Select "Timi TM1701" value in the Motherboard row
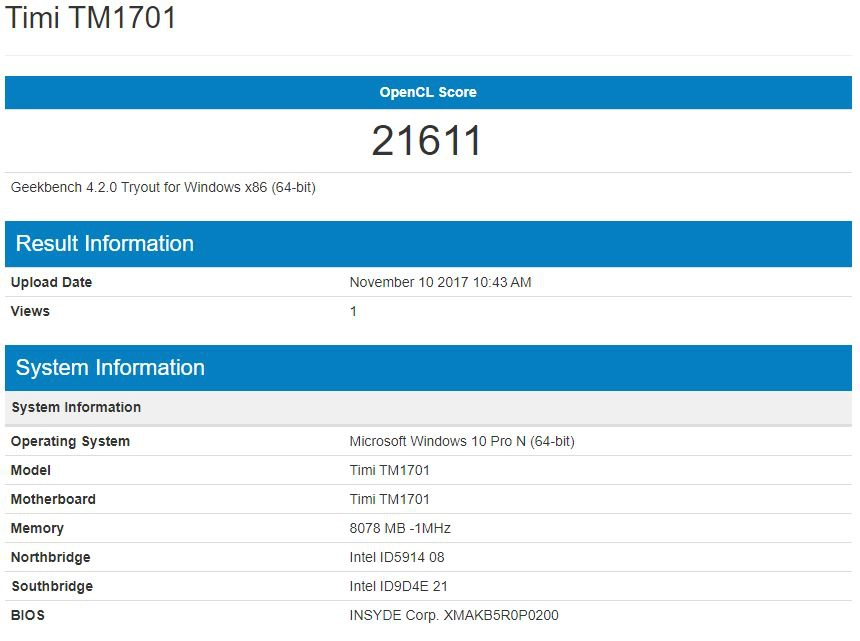This screenshot has width=860, height=641. point(389,500)
